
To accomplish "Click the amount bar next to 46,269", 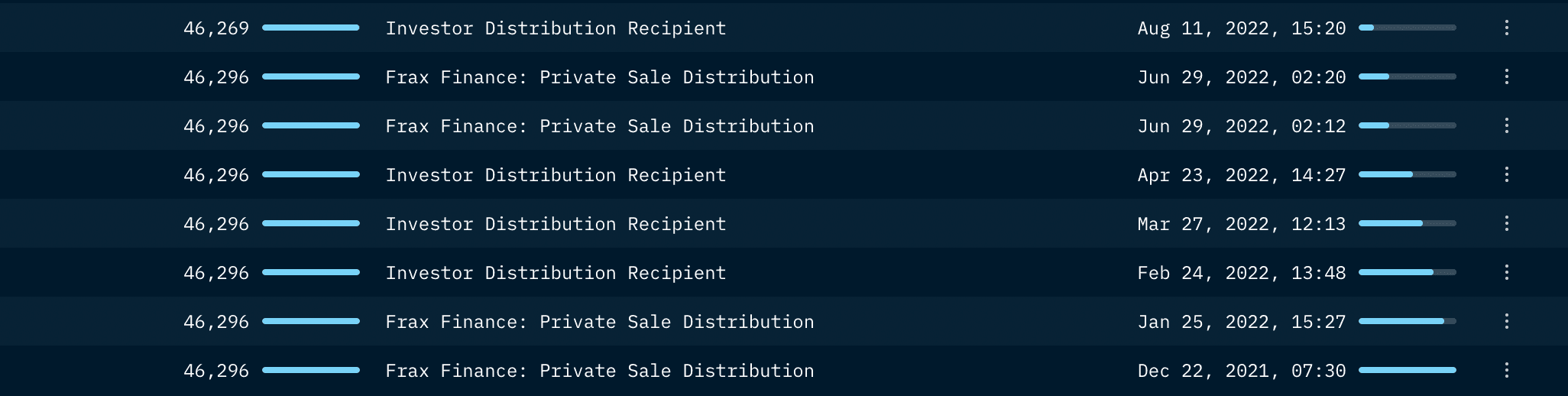I will 310,28.
